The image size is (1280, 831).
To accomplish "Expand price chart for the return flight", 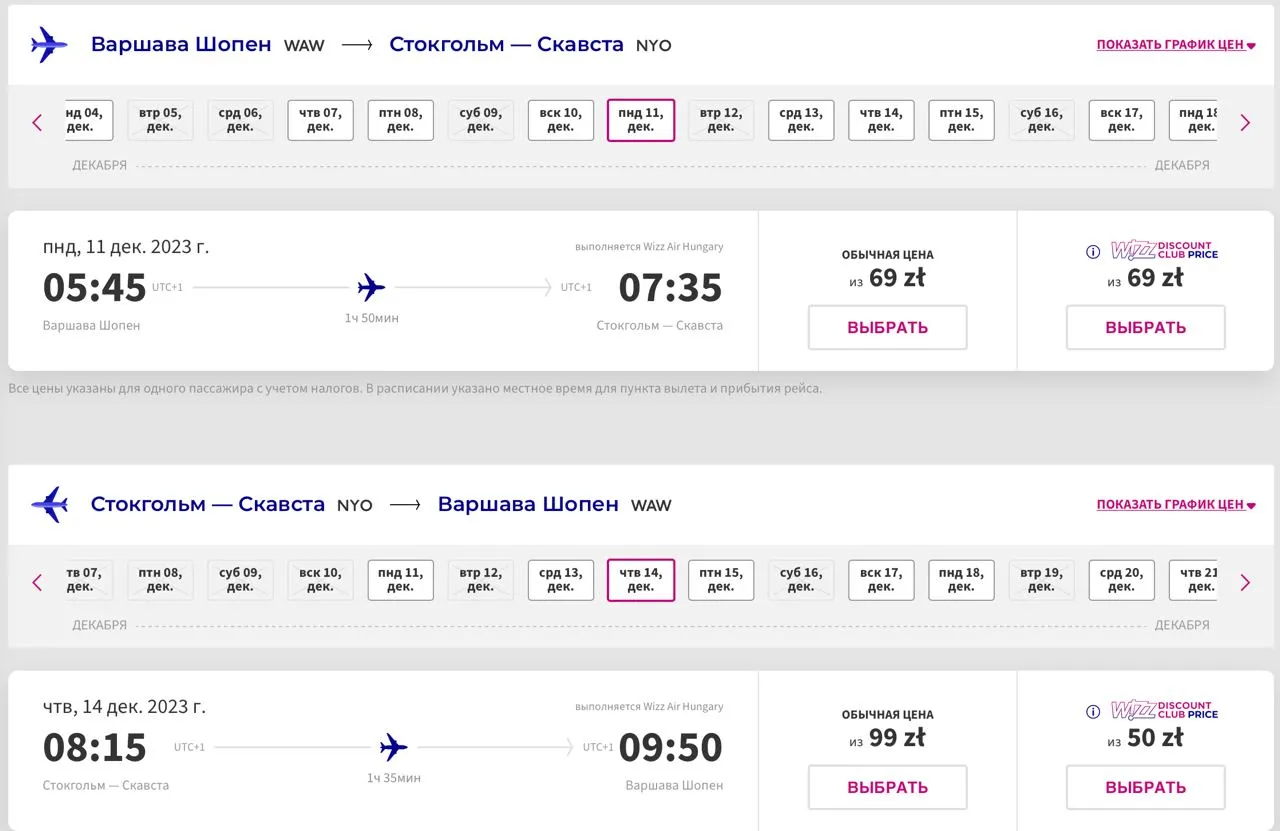I will [x=1175, y=505].
